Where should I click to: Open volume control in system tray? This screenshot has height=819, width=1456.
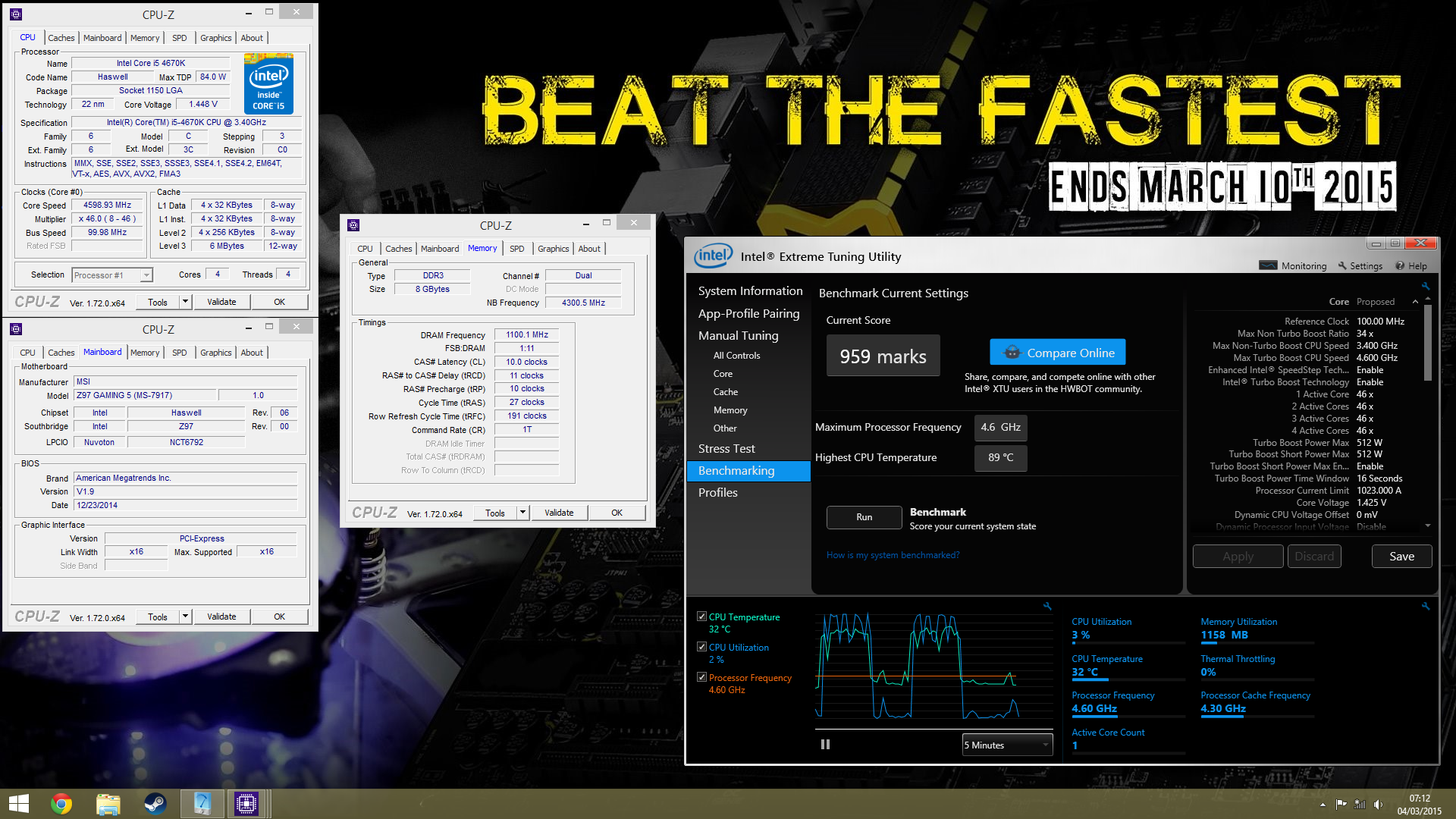pos(1378,805)
